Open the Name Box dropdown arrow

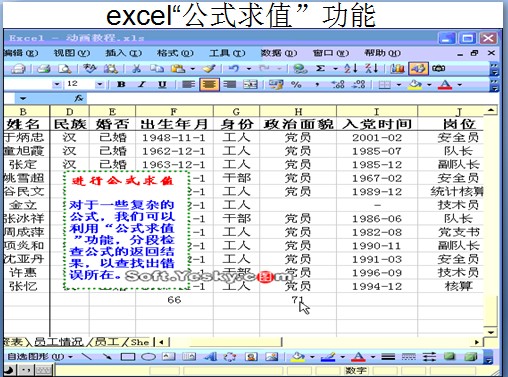pyautogui.click(x=23, y=98)
